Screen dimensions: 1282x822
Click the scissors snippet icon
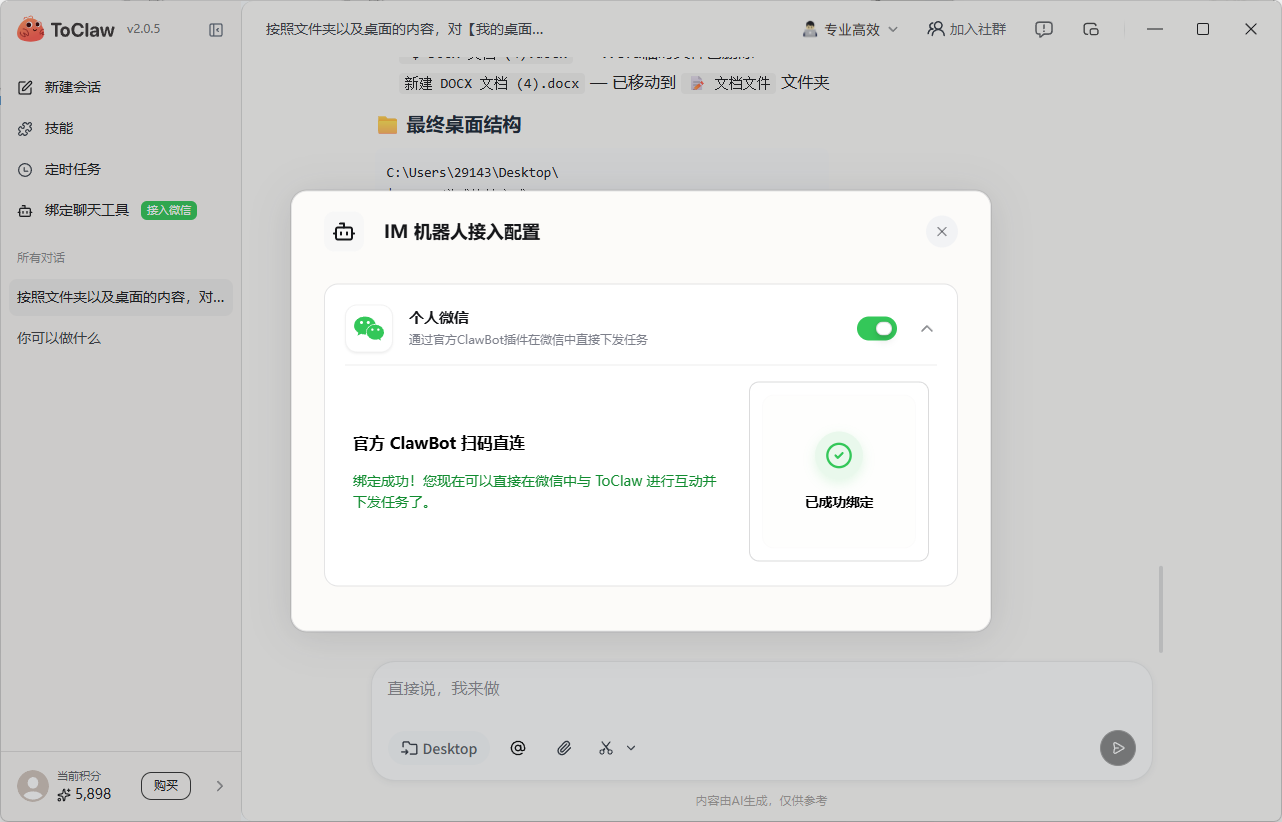(x=604, y=748)
